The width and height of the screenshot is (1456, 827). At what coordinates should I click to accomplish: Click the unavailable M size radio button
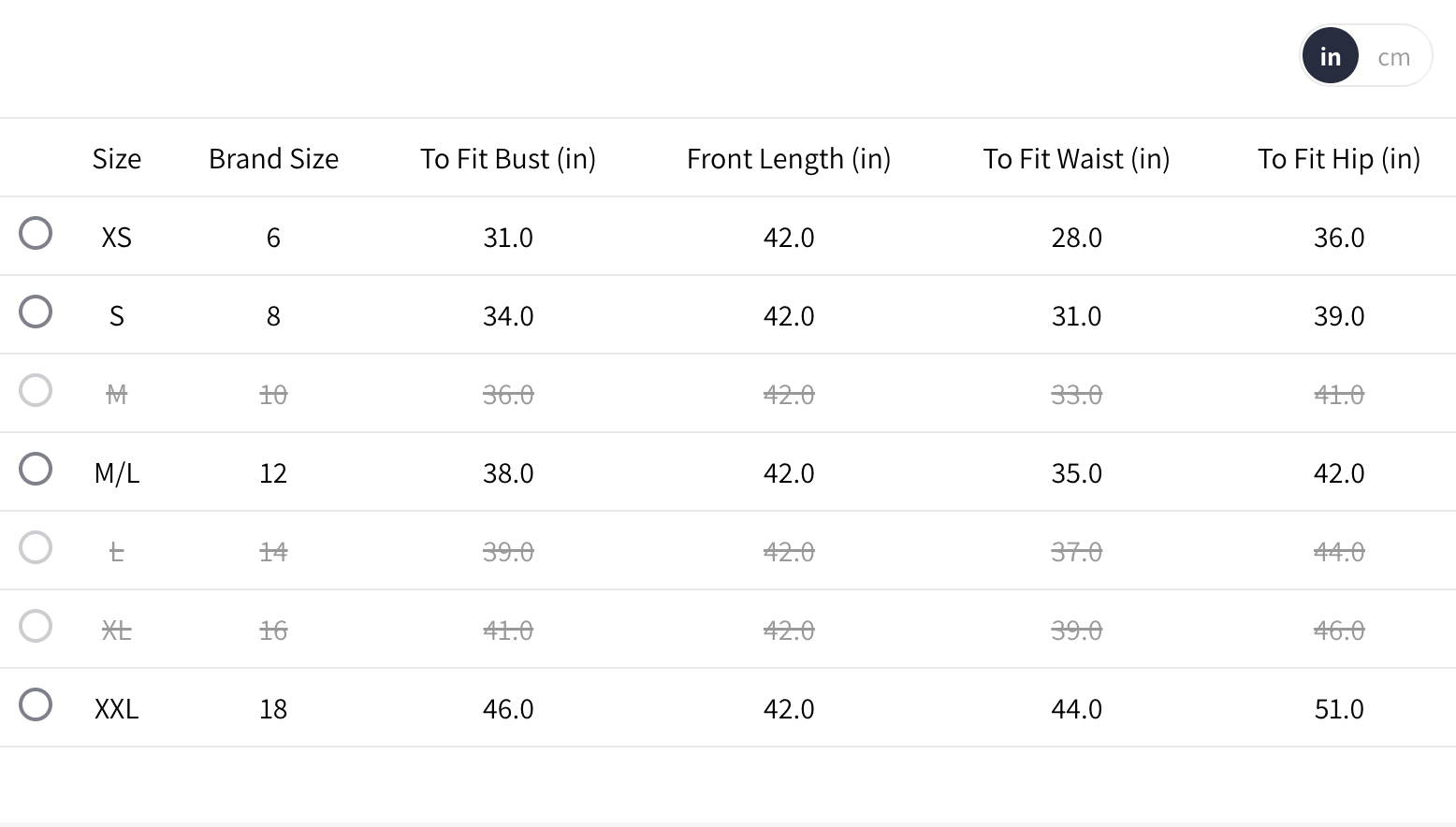pyautogui.click(x=36, y=391)
